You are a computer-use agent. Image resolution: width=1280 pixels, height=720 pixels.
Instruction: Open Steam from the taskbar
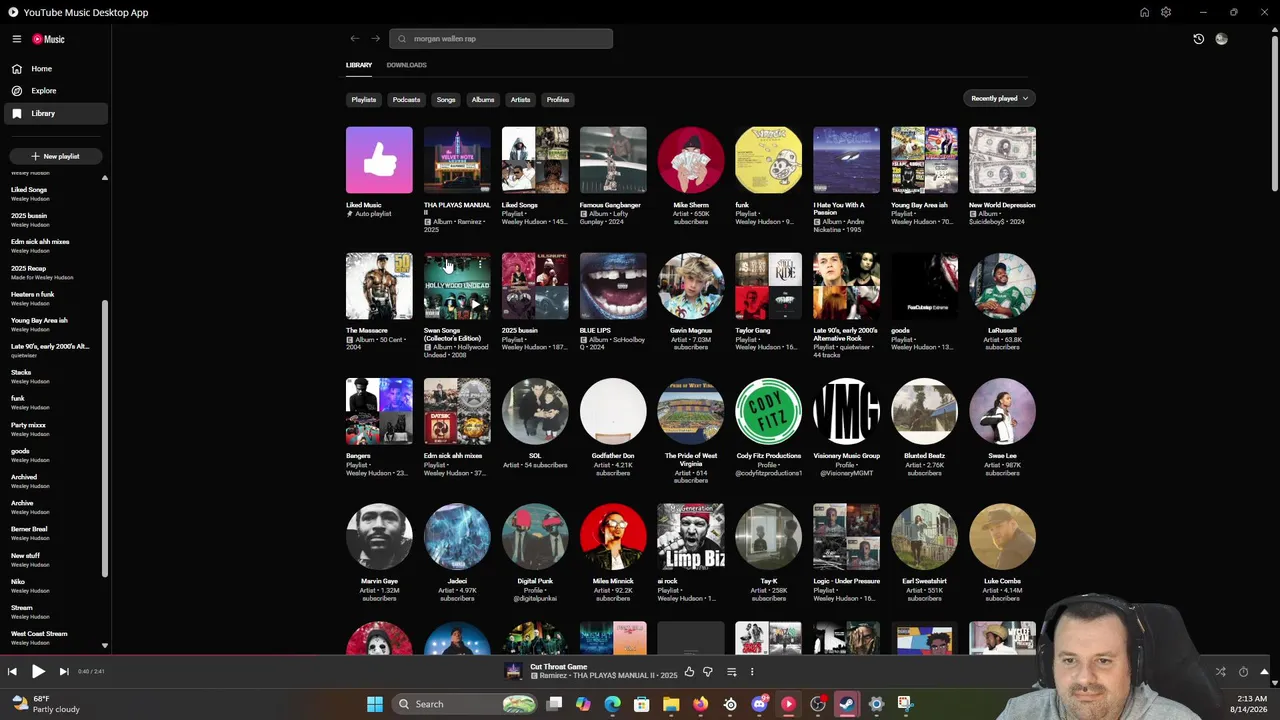[847, 704]
